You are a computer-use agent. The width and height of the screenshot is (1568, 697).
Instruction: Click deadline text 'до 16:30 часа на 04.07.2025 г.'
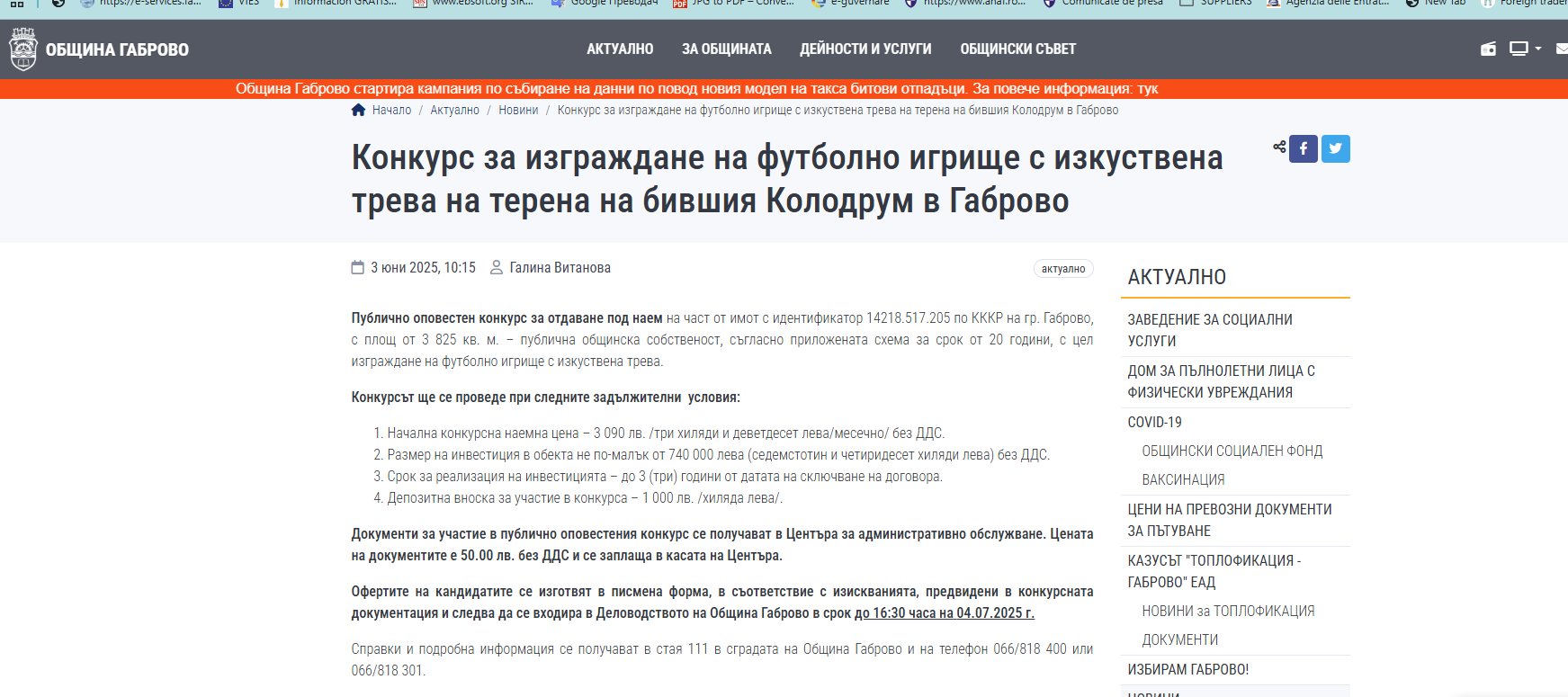pos(945,613)
